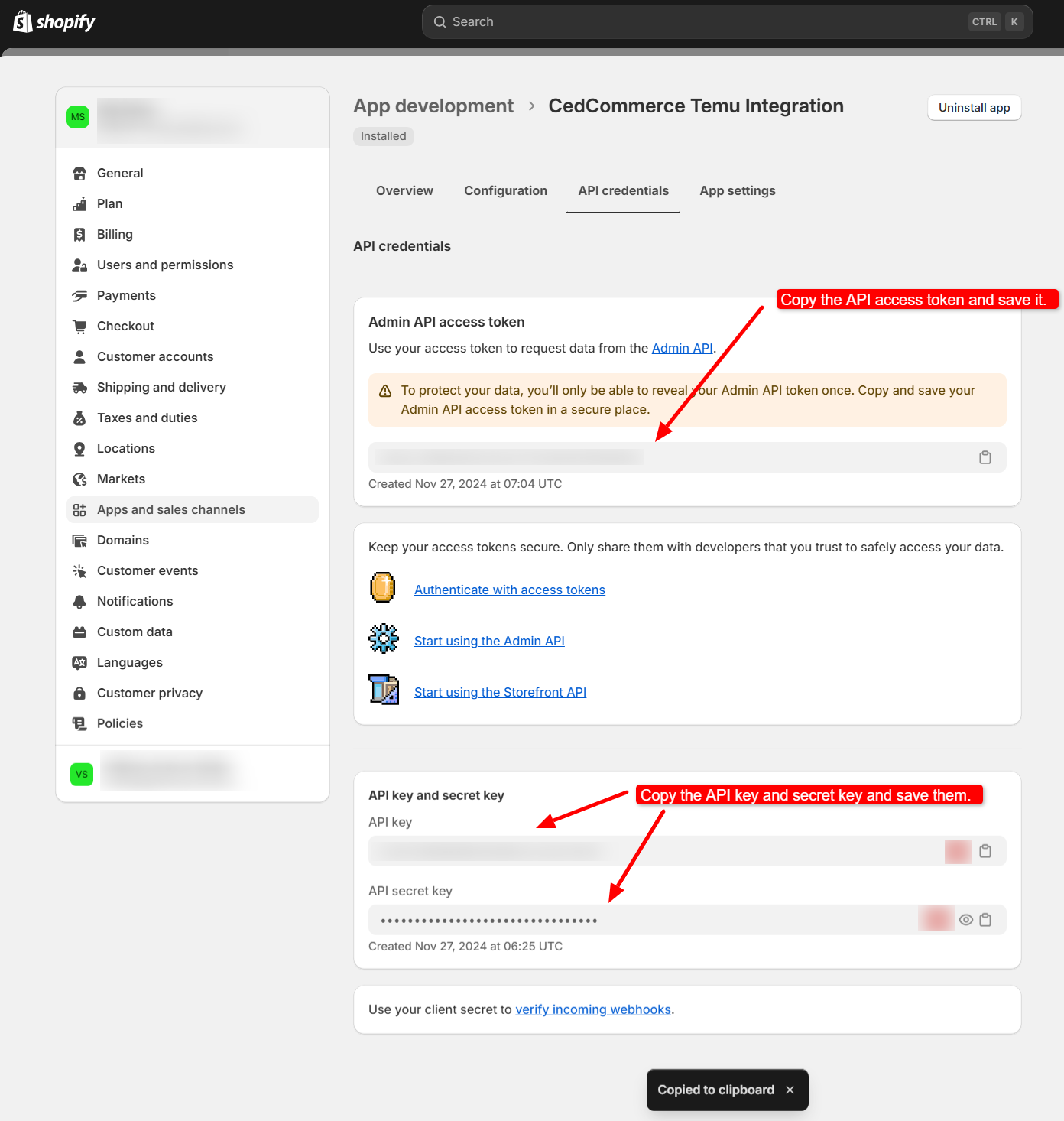1064x1121 pixels.
Task: Open the Configuration tab
Action: (506, 191)
